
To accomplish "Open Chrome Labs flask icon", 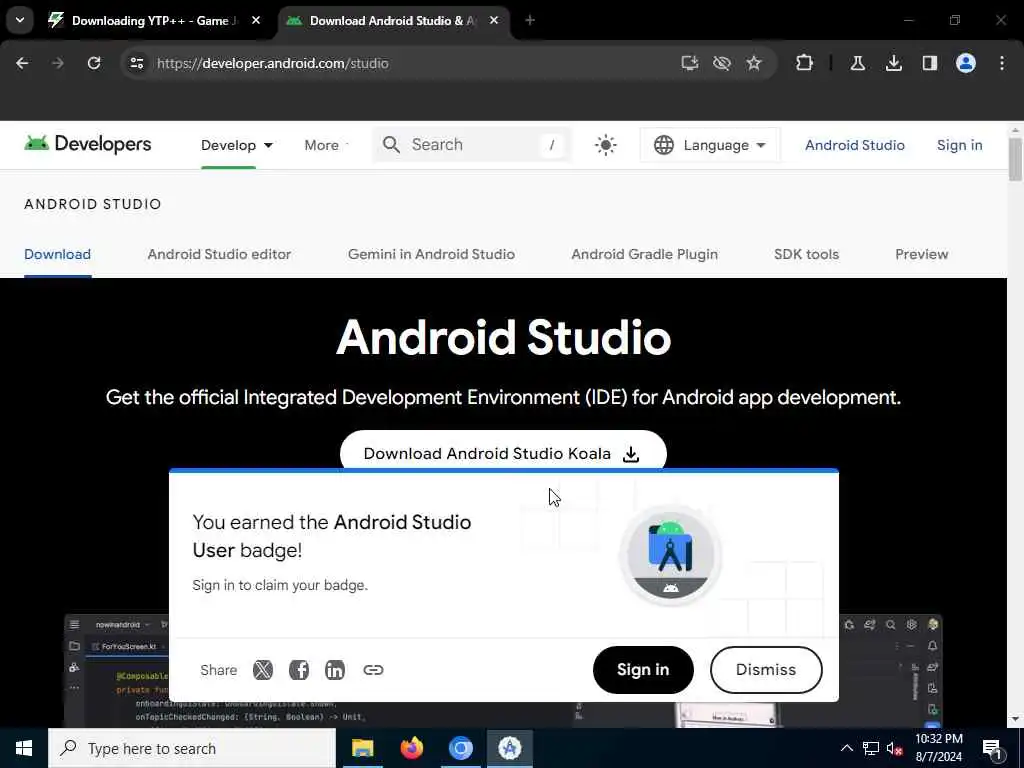I will tap(857, 63).
